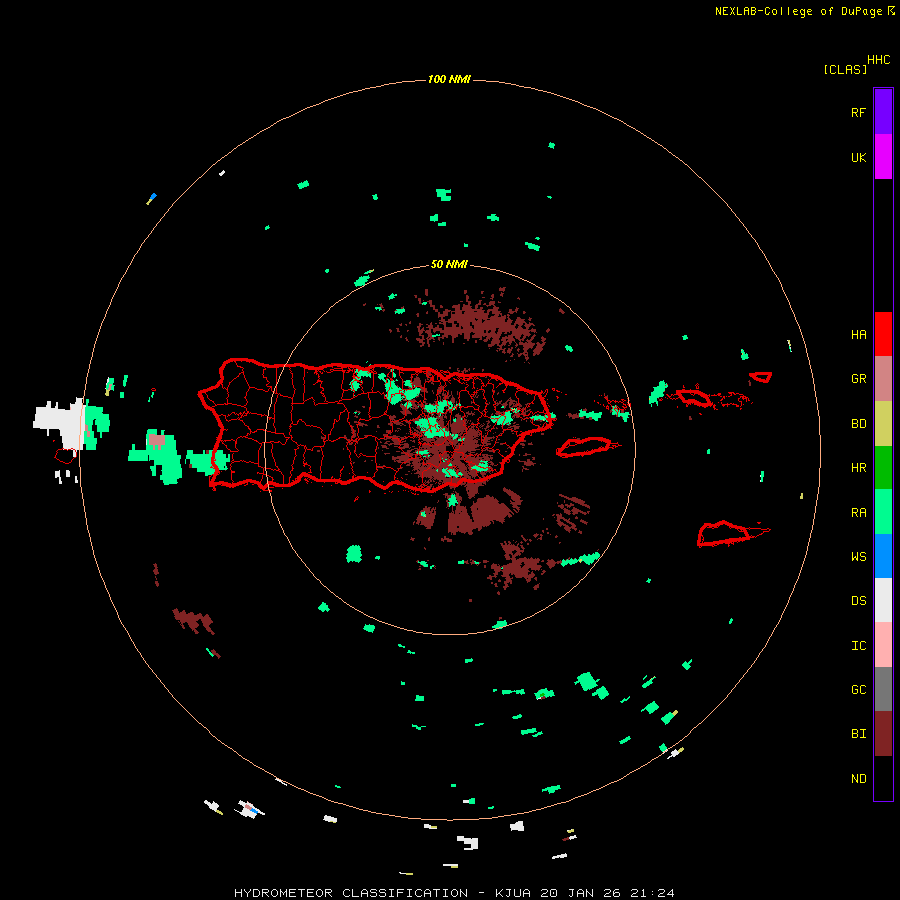Click the GC gray legend swatch
This screenshot has height=900, width=900.
click(x=883, y=689)
